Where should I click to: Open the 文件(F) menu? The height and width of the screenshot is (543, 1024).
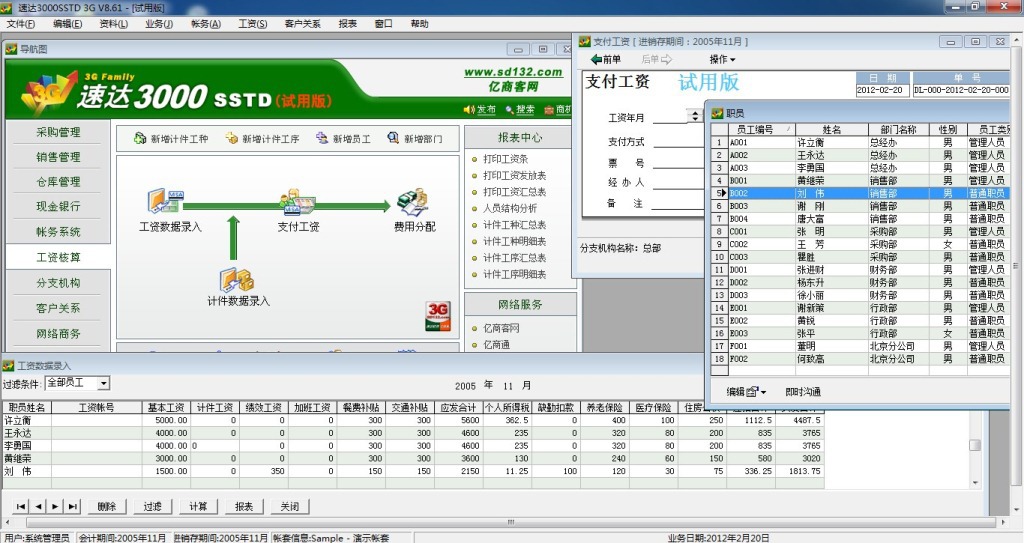21,24
